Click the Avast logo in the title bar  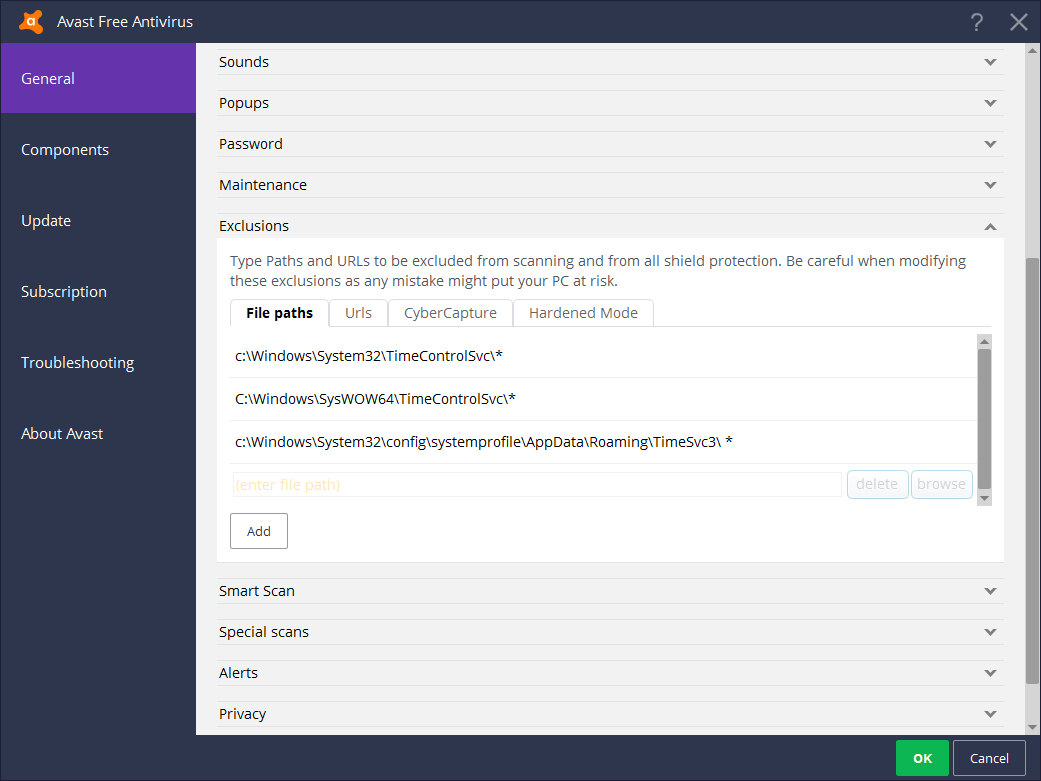pyautogui.click(x=29, y=20)
